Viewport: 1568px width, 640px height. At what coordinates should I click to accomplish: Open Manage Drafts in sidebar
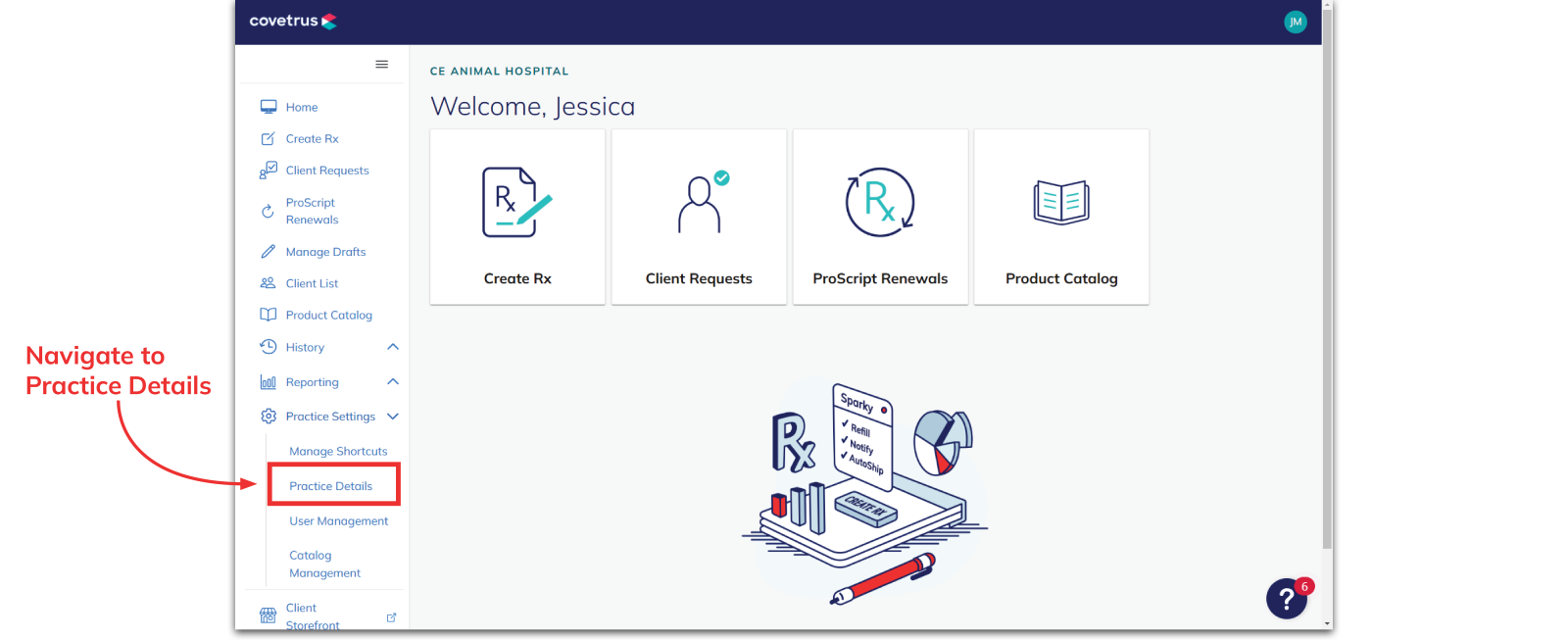(325, 252)
